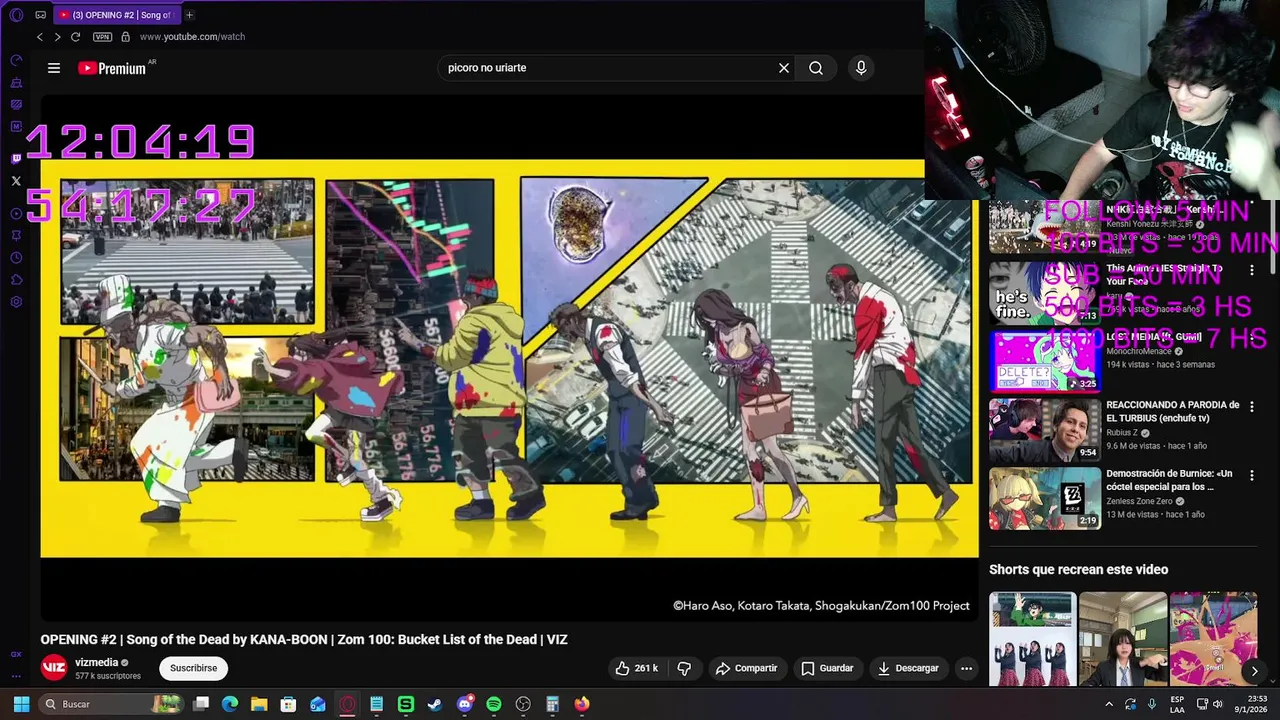The height and width of the screenshot is (720, 1280).
Task: Open File Explorer from the taskbar
Action: point(259,704)
